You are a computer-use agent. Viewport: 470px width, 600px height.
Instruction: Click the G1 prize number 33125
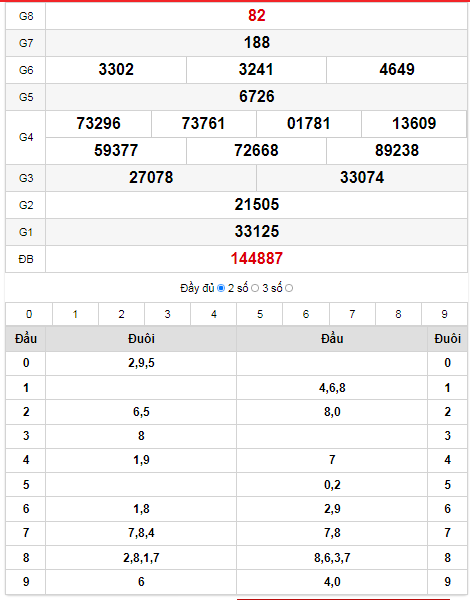[257, 232]
